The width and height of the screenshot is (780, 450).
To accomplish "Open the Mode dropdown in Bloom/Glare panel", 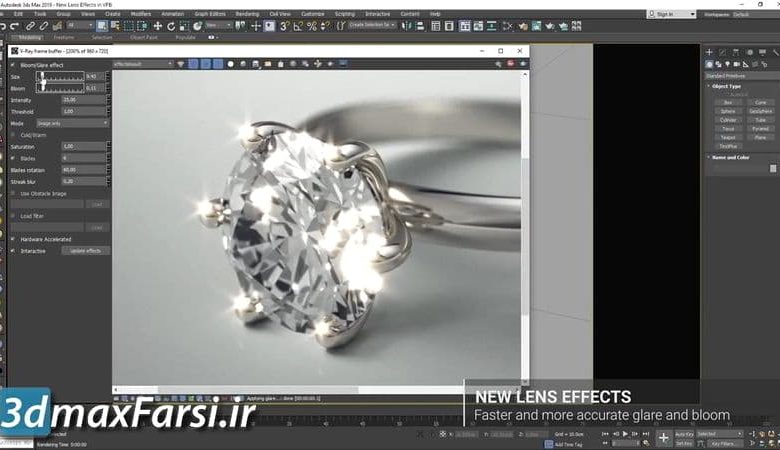I will pos(73,123).
